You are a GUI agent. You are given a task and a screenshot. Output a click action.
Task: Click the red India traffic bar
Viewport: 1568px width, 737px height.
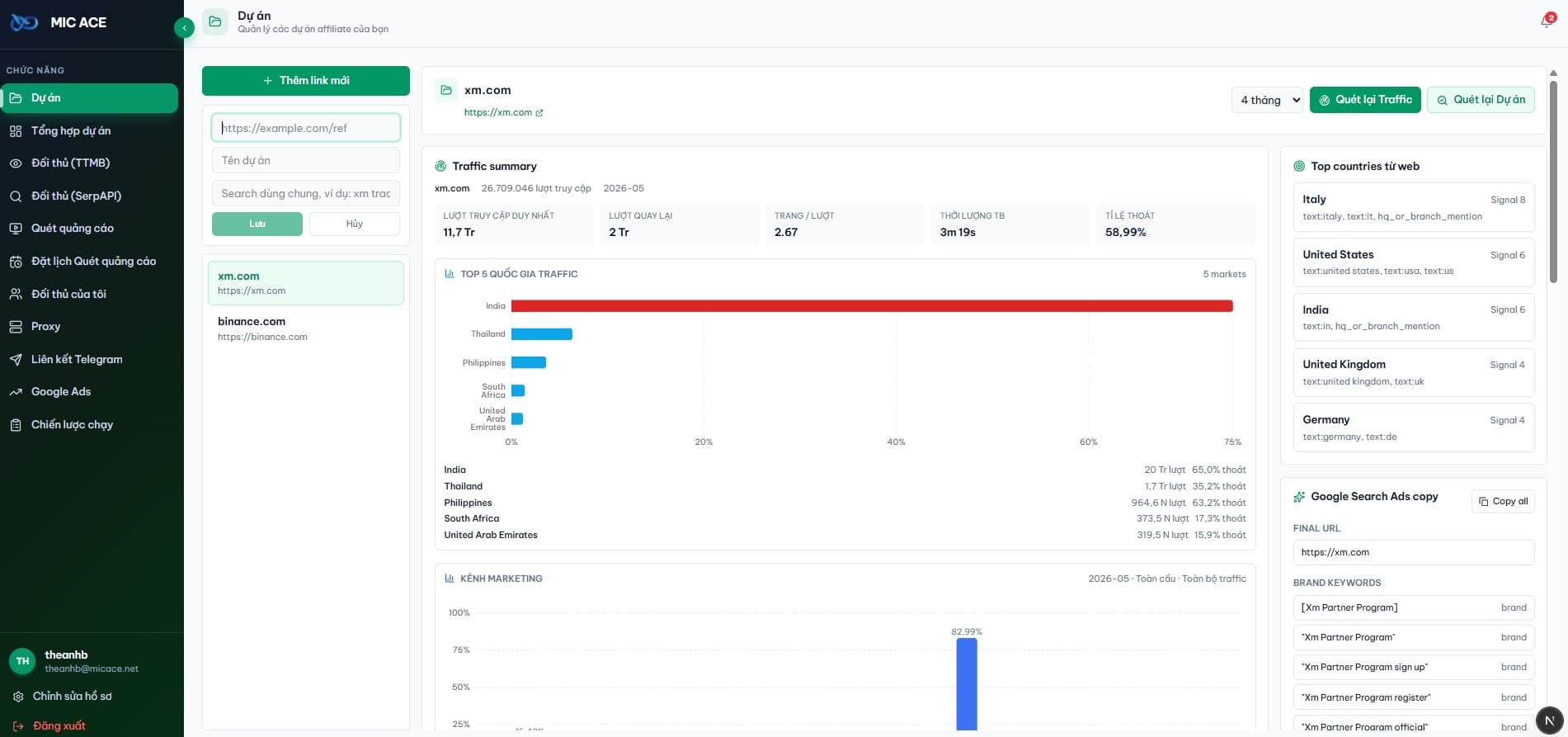click(872, 306)
